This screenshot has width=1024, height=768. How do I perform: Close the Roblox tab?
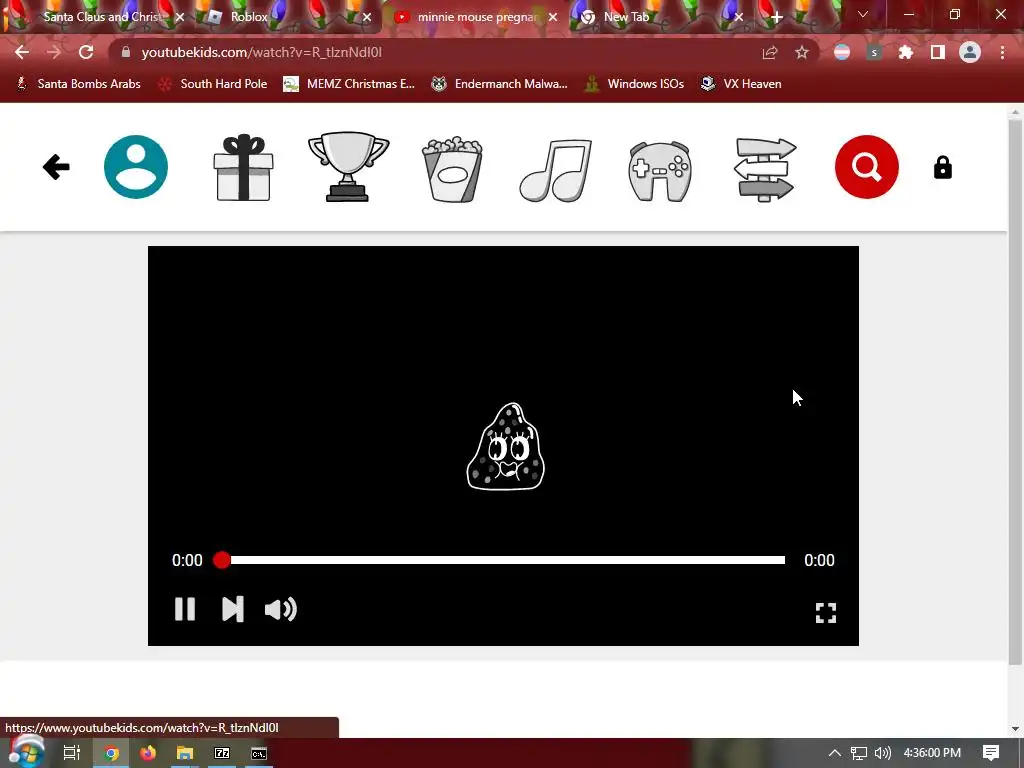367,18
